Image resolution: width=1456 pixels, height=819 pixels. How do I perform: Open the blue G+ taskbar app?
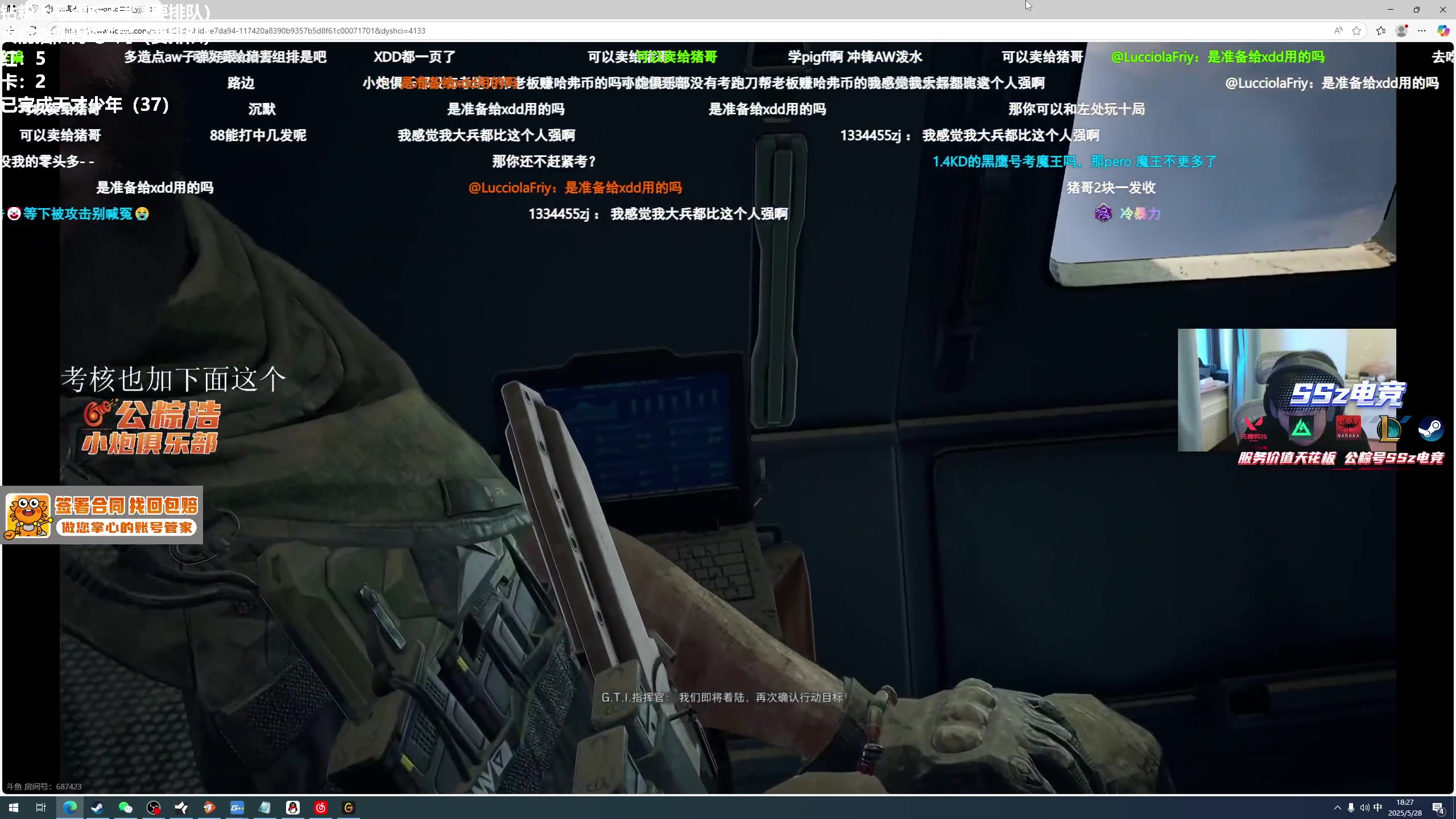tap(237, 808)
